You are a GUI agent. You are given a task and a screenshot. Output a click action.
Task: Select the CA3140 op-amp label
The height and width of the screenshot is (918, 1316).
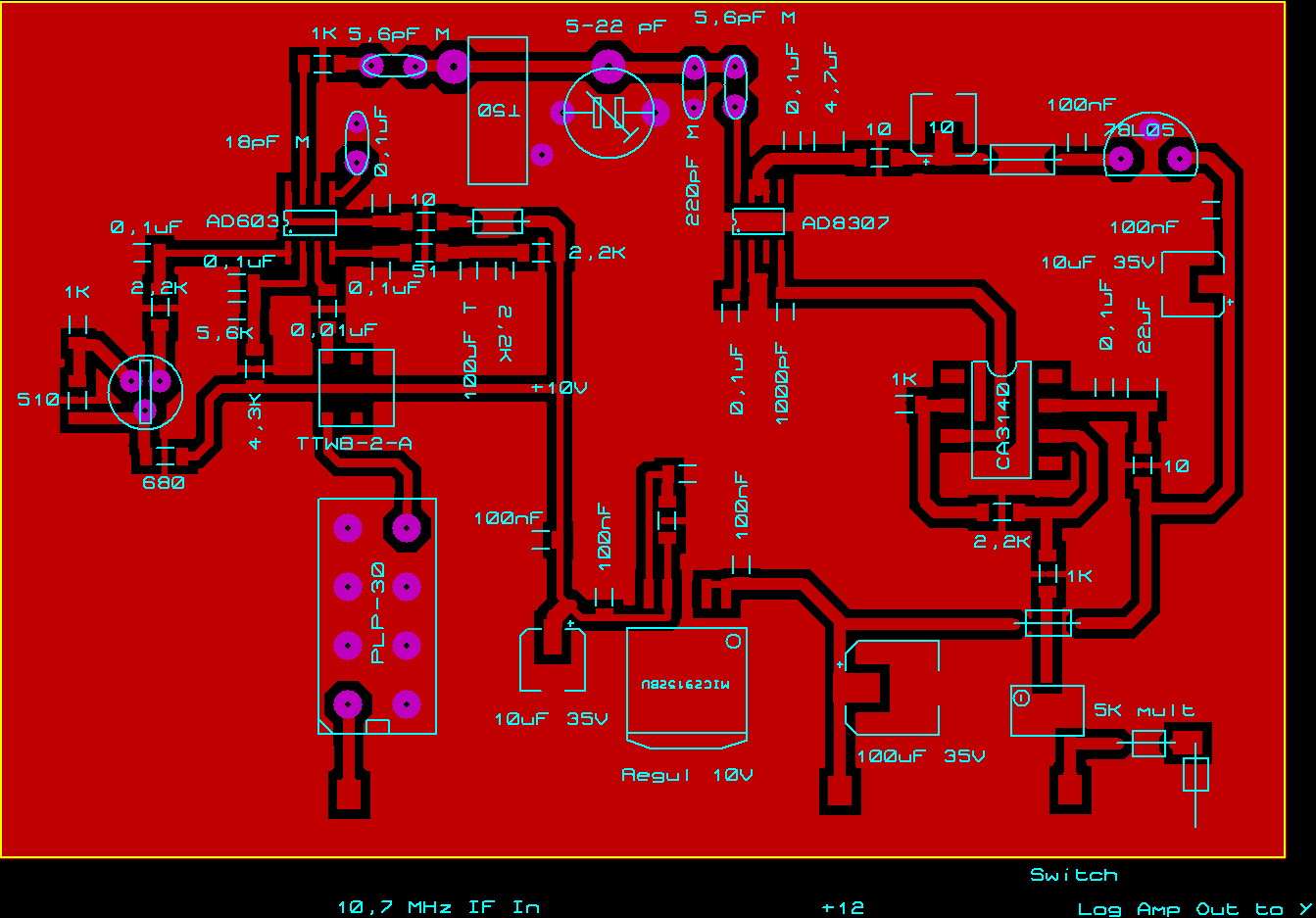point(1002,426)
